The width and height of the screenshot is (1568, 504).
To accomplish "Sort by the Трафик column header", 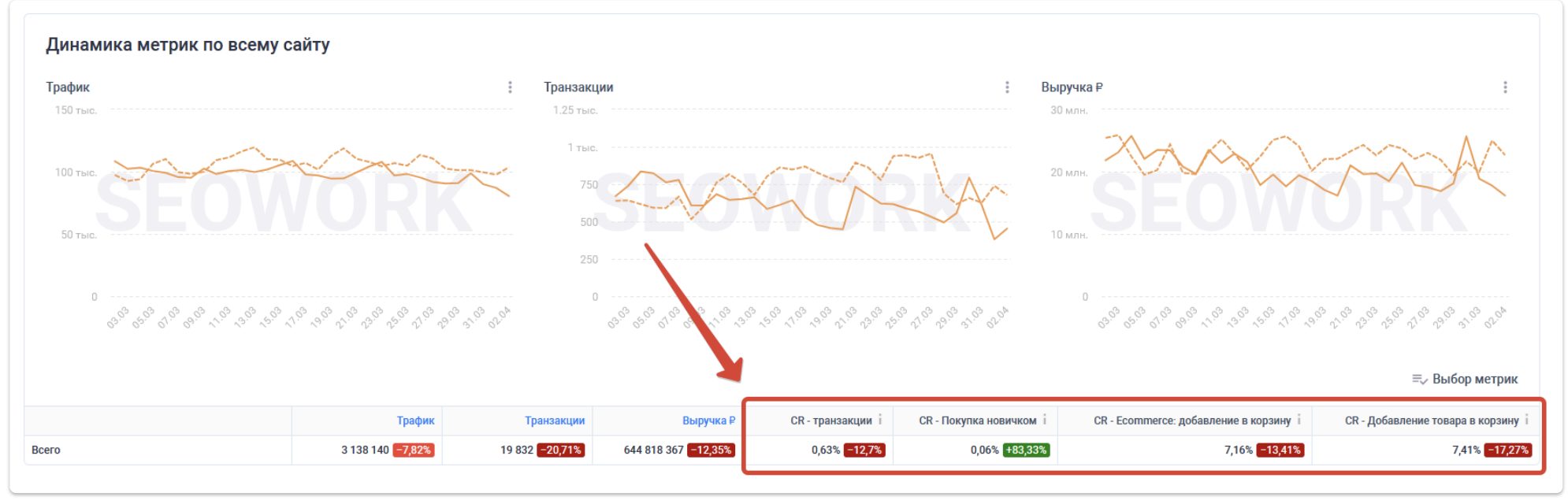I will (x=415, y=421).
